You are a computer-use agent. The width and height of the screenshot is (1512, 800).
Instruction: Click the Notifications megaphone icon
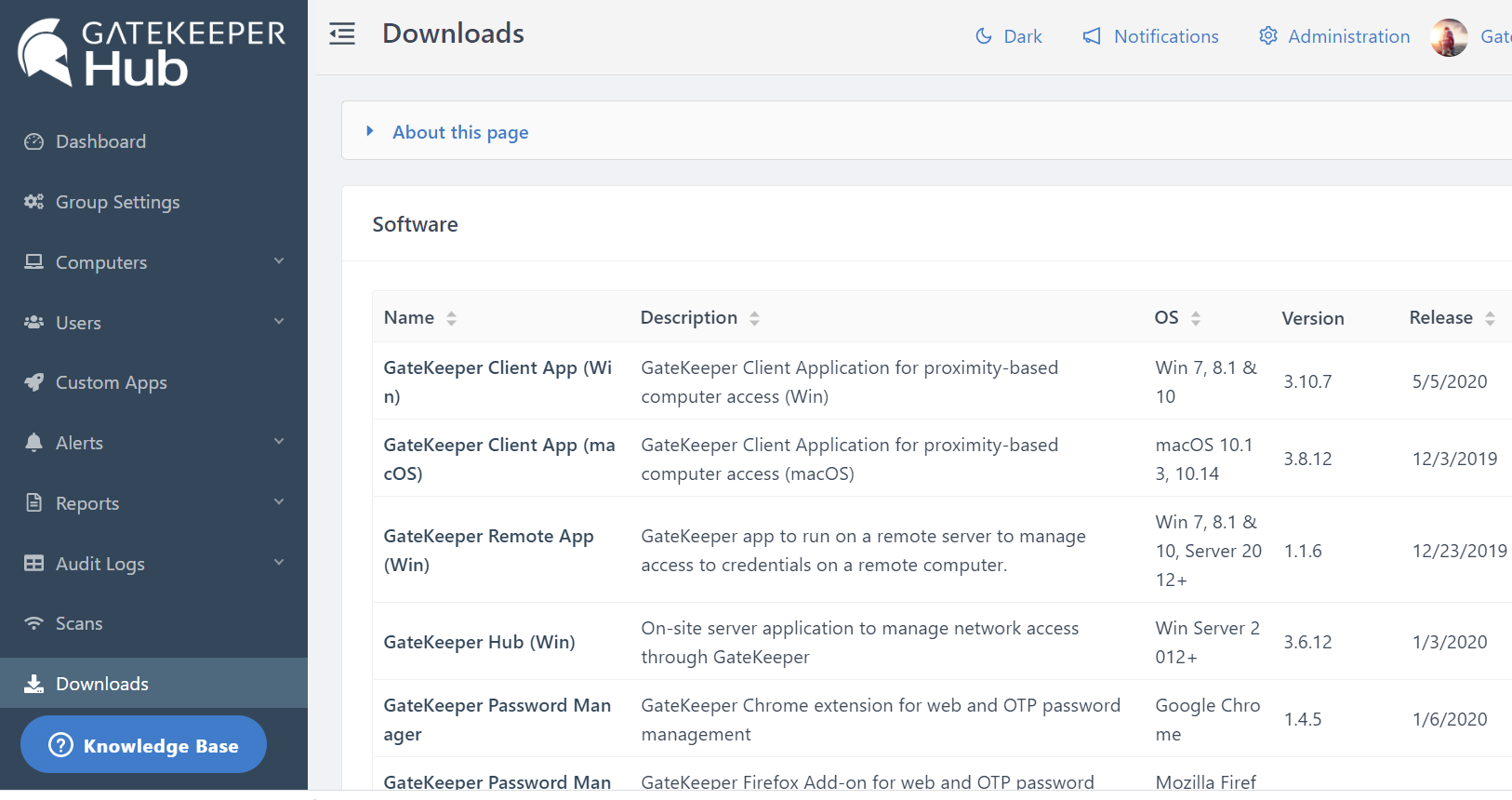click(x=1092, y=36)
